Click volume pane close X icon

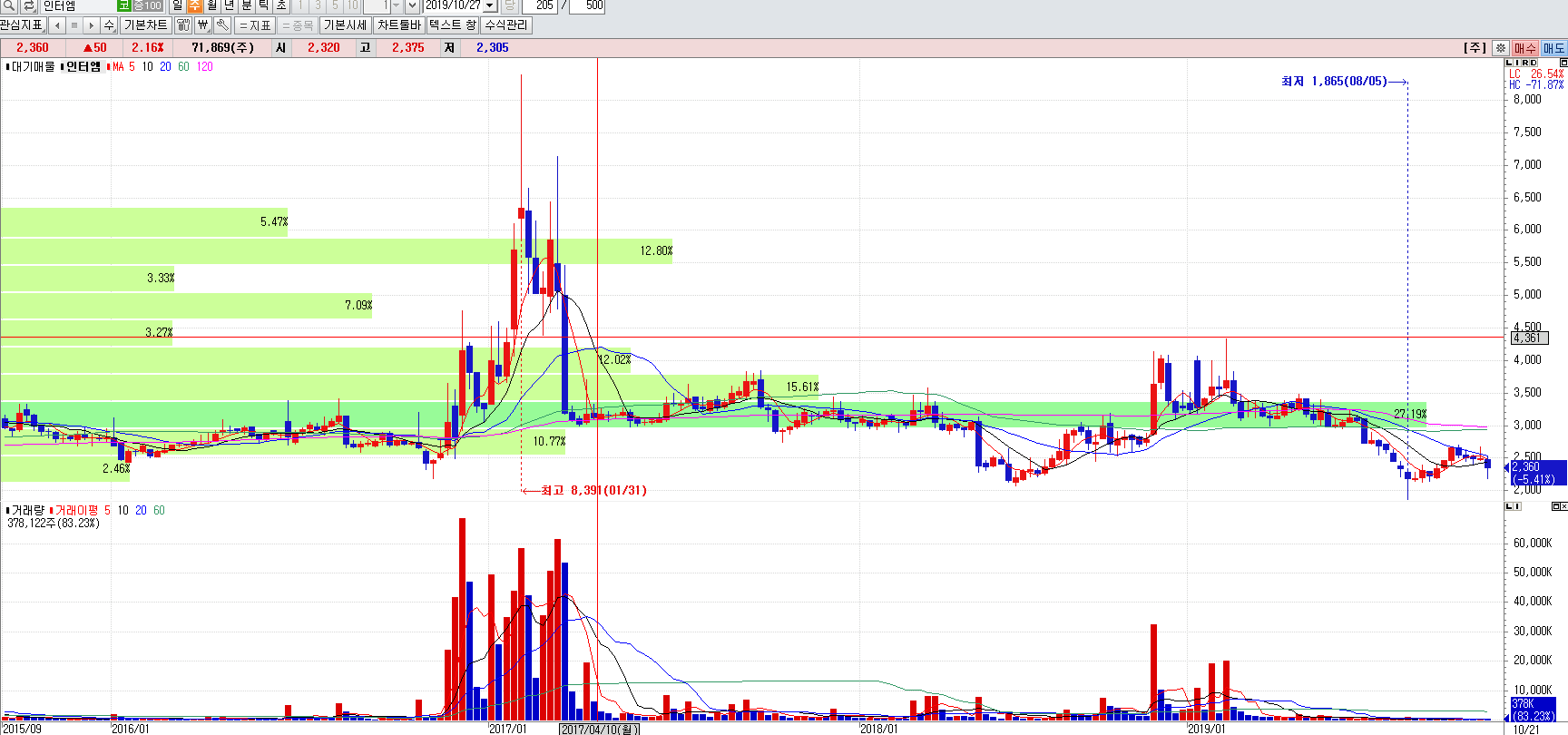click(1563, 506)
